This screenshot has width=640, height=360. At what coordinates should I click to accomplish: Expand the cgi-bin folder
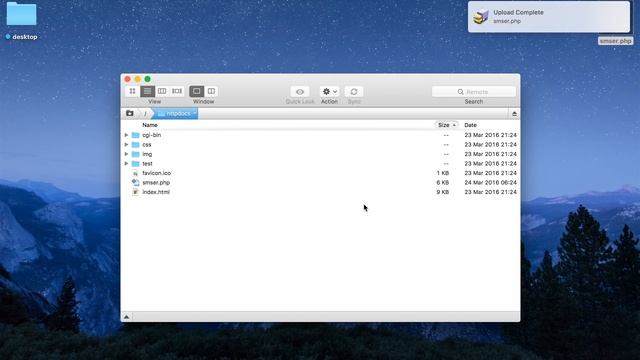click(x=127, y=135)
